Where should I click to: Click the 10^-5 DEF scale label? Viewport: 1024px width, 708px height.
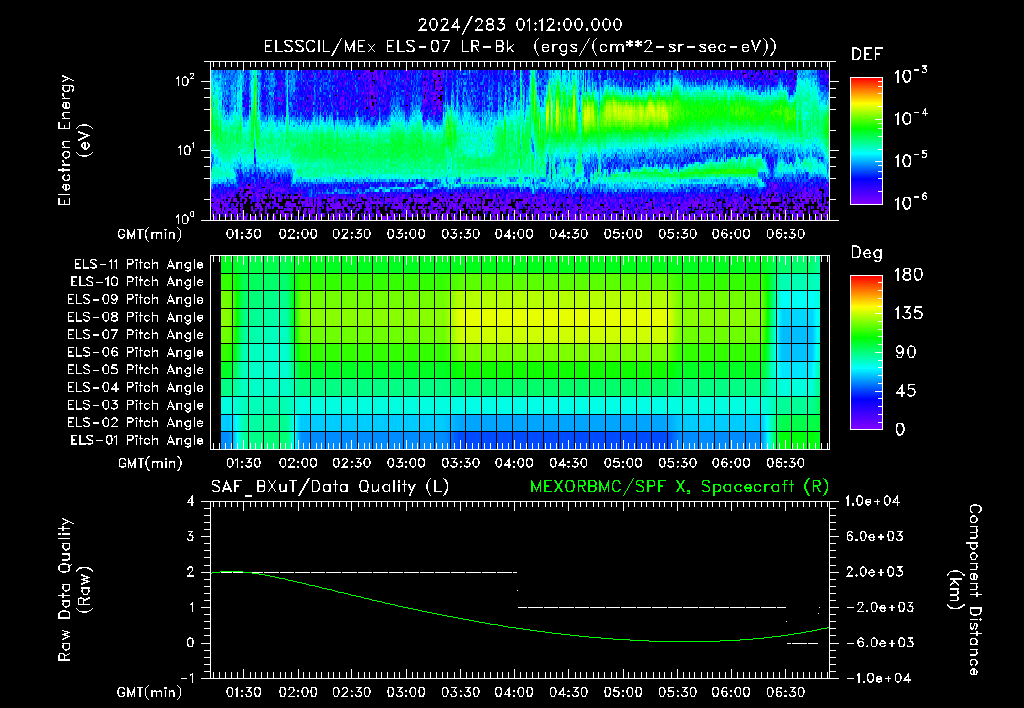(910, 159)
